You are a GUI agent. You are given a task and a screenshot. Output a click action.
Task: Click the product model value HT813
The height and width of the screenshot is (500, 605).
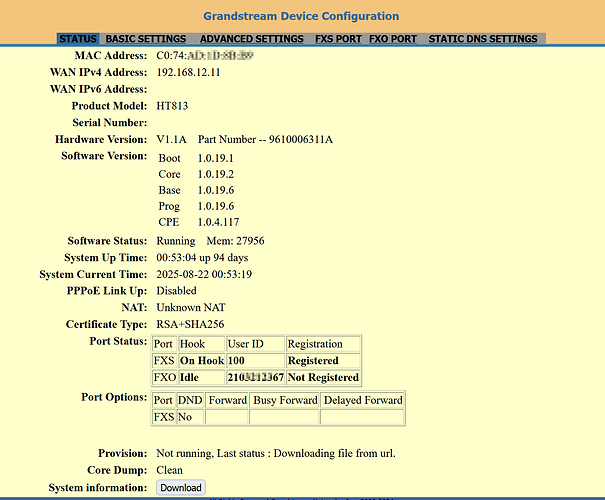point(172,106)
